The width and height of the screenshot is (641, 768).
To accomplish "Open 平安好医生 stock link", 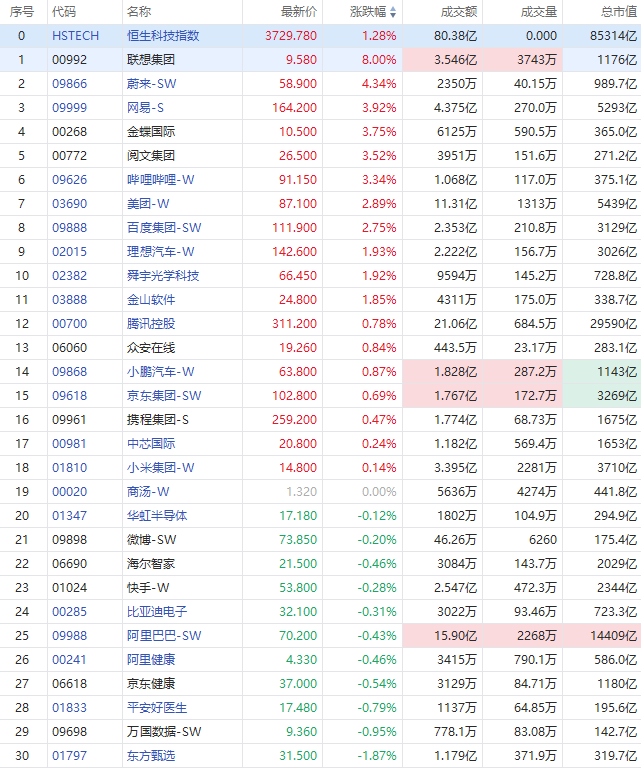I will coord(157,708).
